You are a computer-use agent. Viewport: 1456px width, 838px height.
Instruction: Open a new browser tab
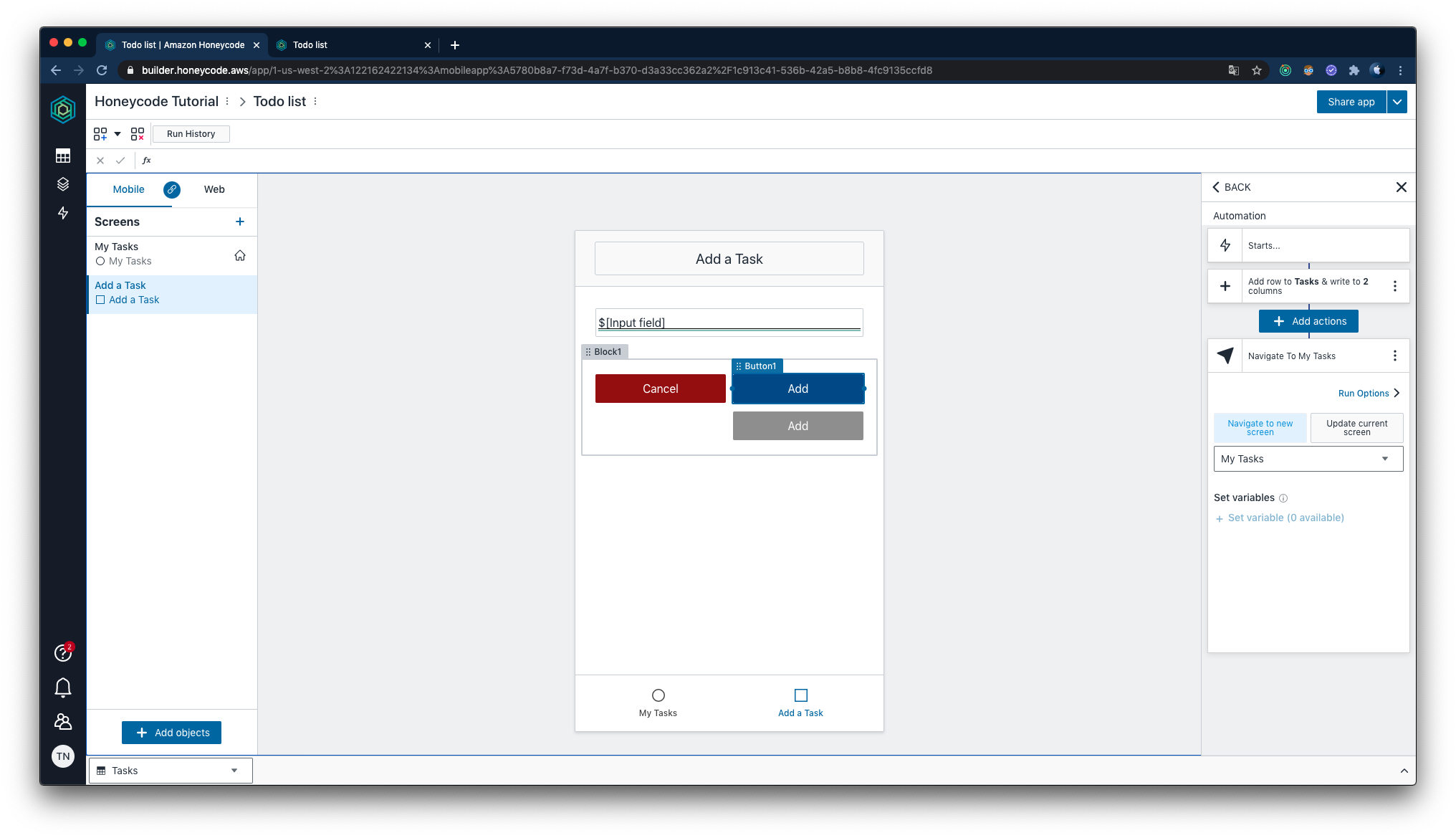click(x=455, y=45)
